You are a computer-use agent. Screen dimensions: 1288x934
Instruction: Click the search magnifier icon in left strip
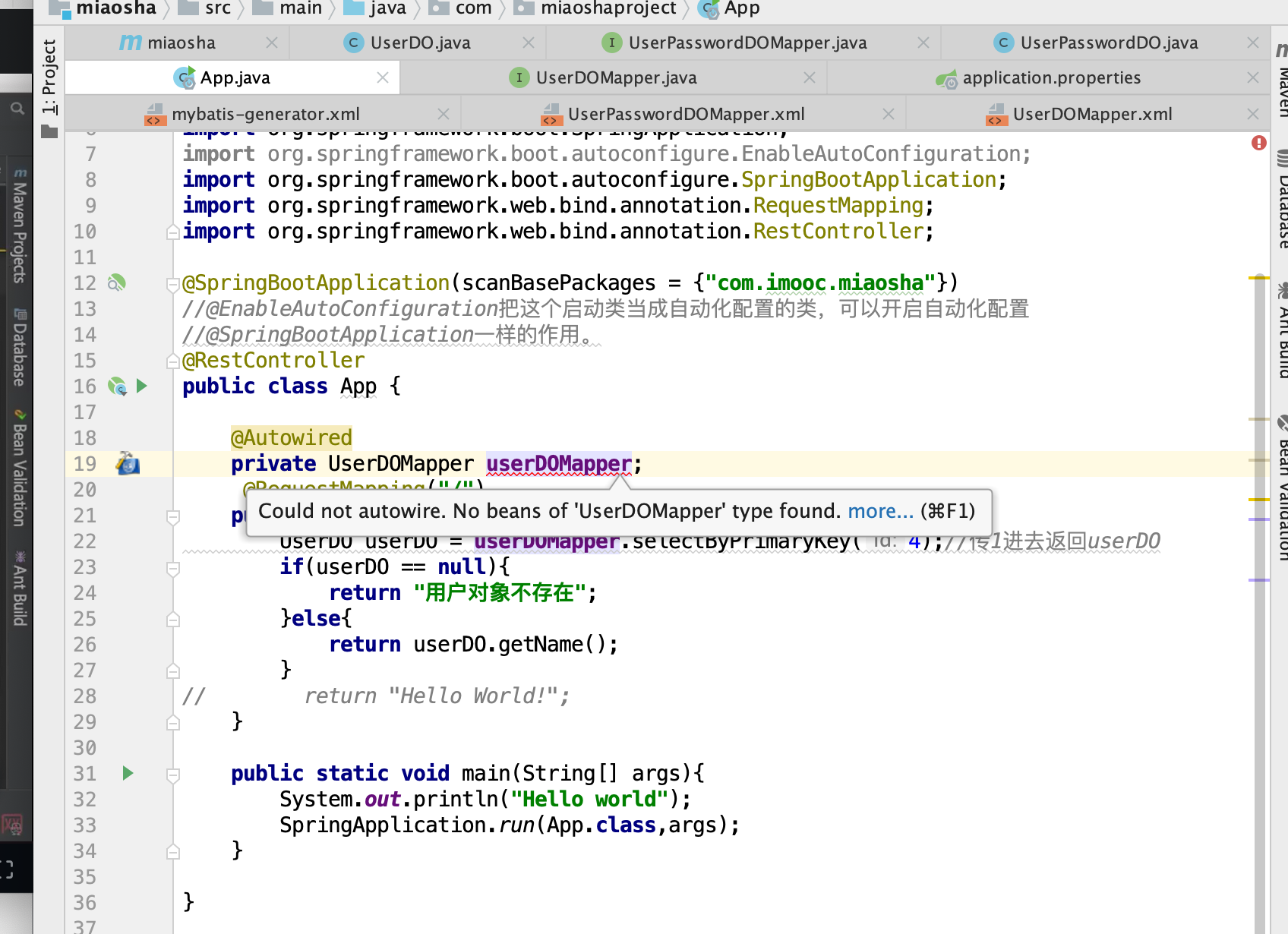17,109
